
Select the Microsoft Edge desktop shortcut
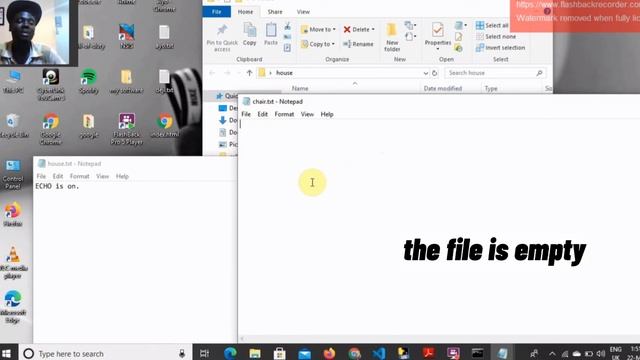(x=13, y=307)
